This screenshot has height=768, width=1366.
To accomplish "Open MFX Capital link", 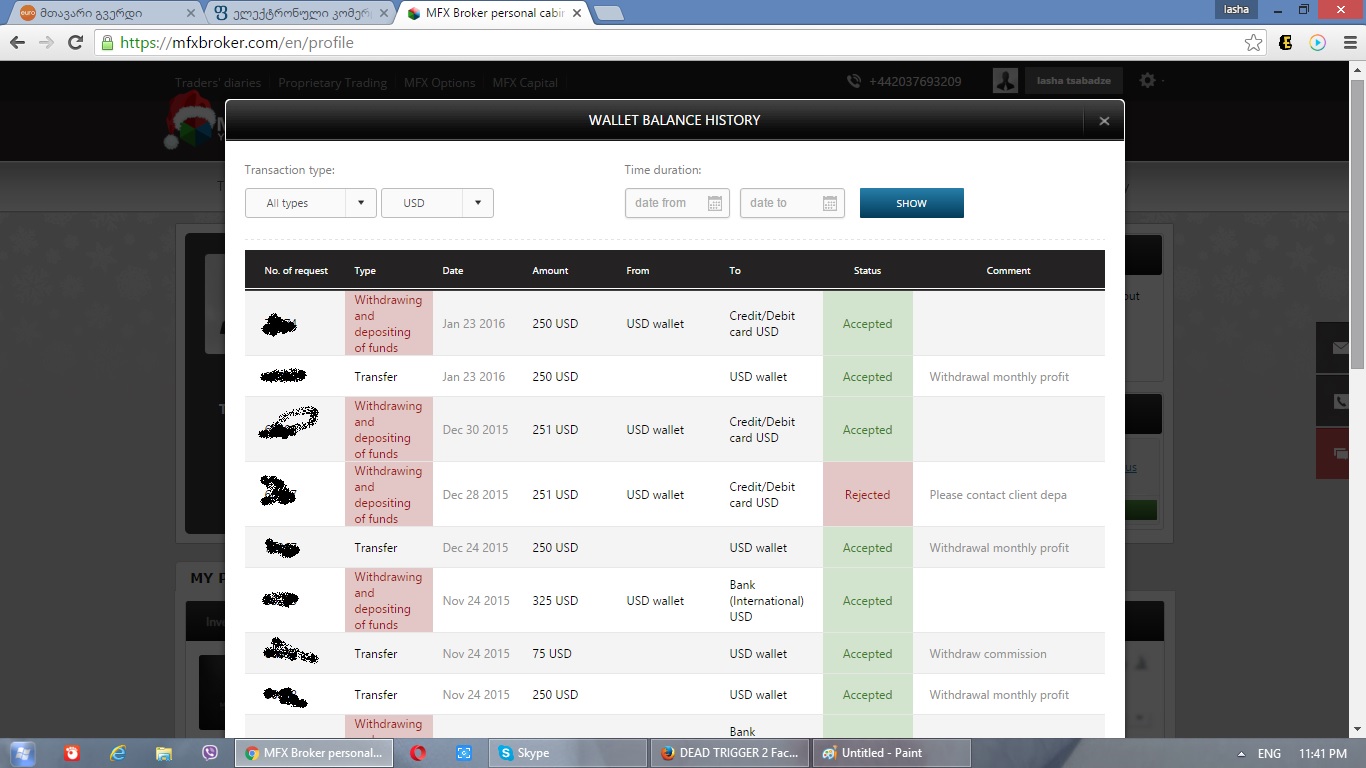I will [525, 83].
